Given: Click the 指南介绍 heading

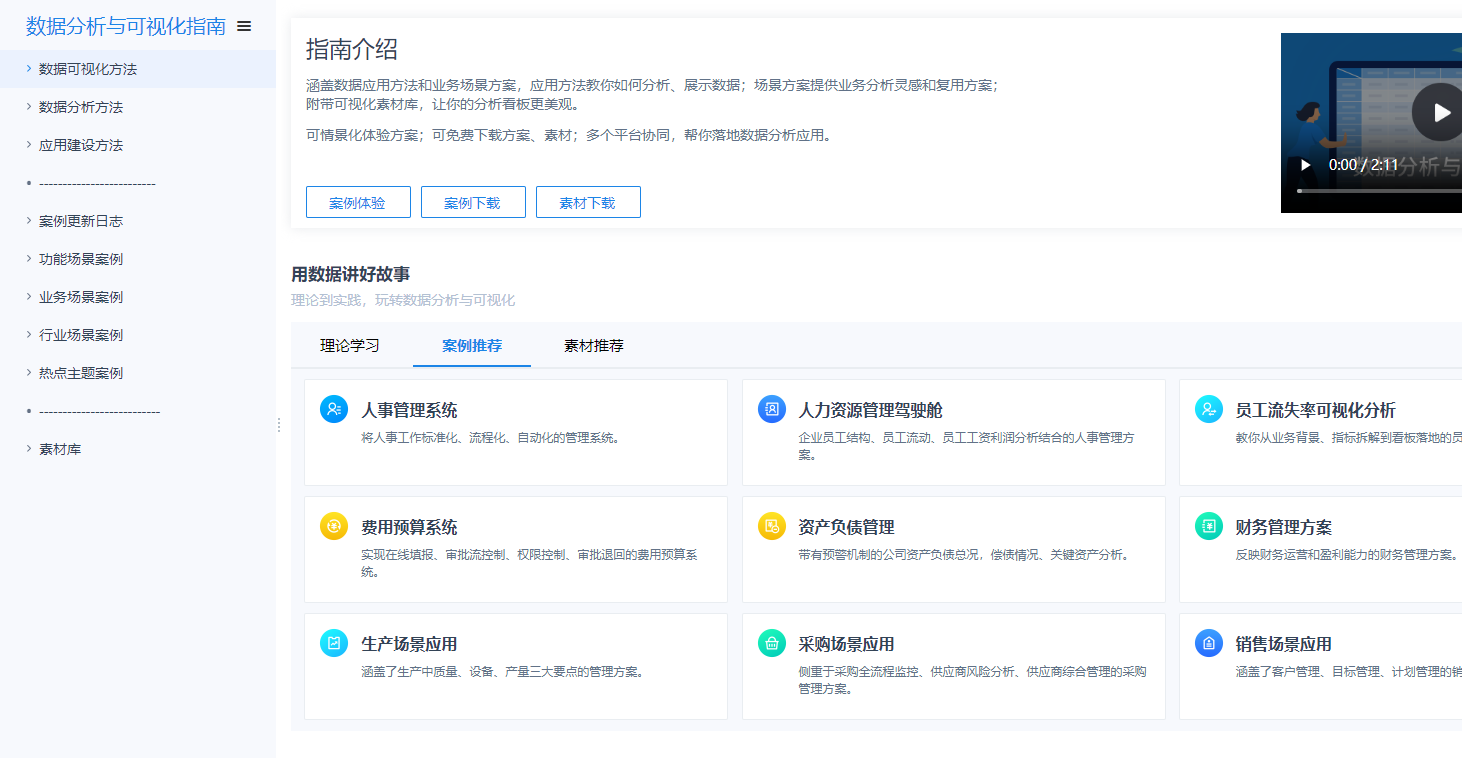Looking at the screenshot, I should tap(352, 49).
